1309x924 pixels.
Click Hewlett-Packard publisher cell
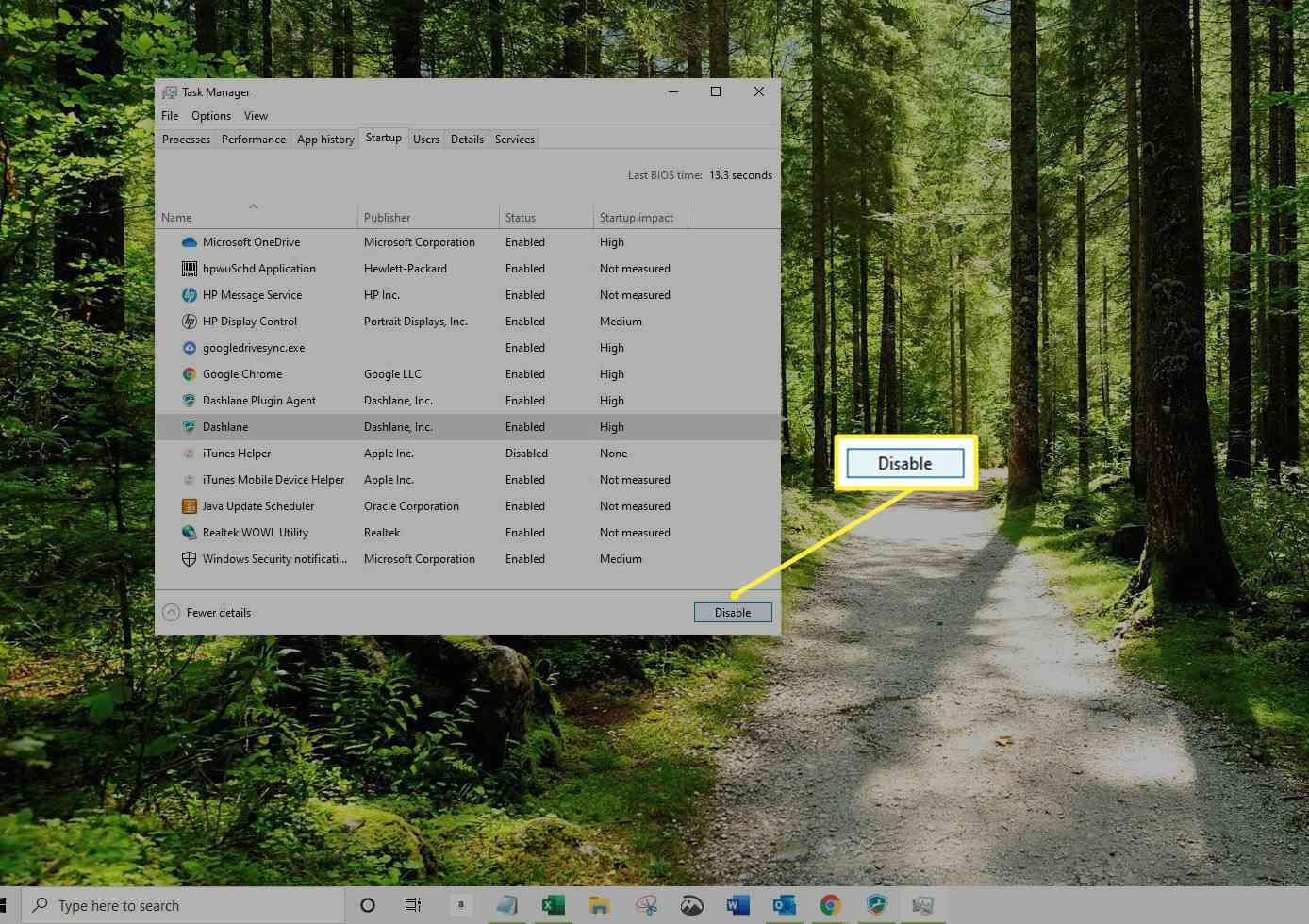point(406,269)
